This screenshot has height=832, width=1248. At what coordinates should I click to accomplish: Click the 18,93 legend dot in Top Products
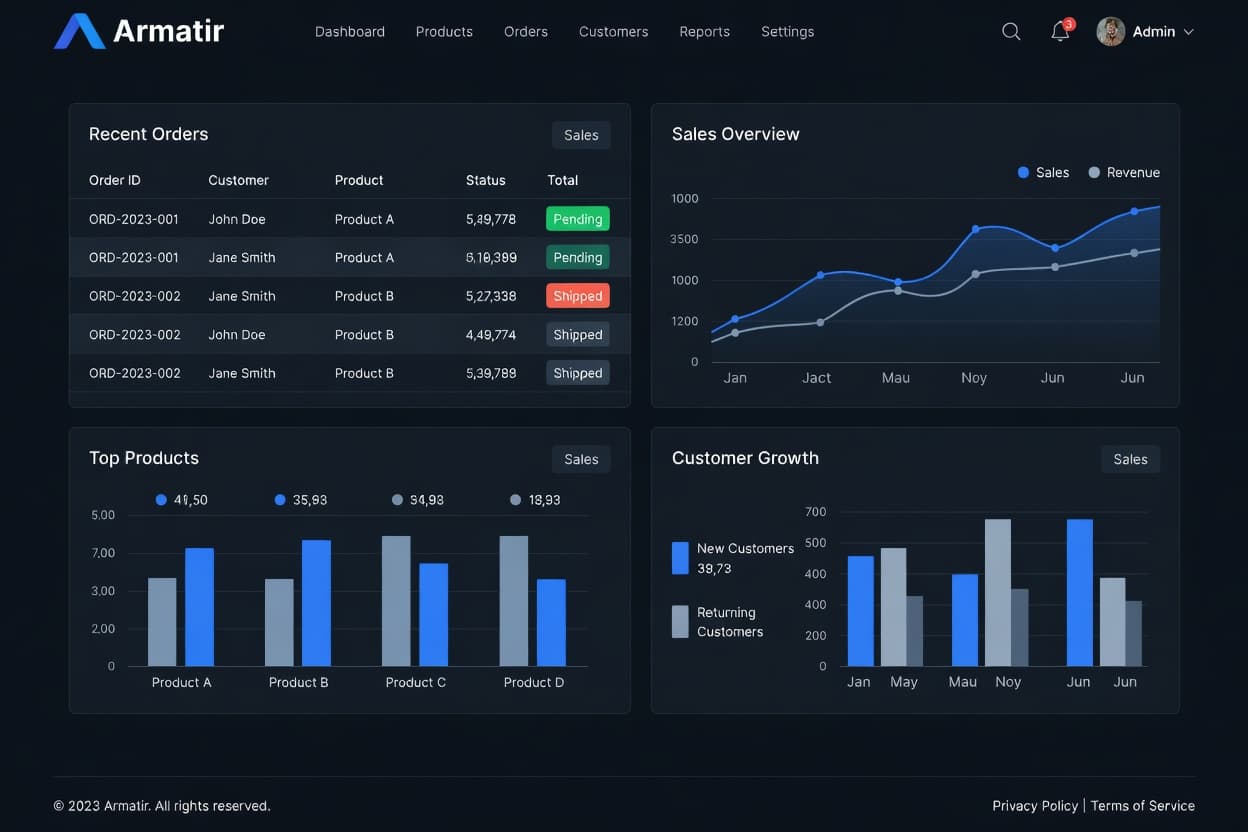pyautogui.click(x=515, y=500)
